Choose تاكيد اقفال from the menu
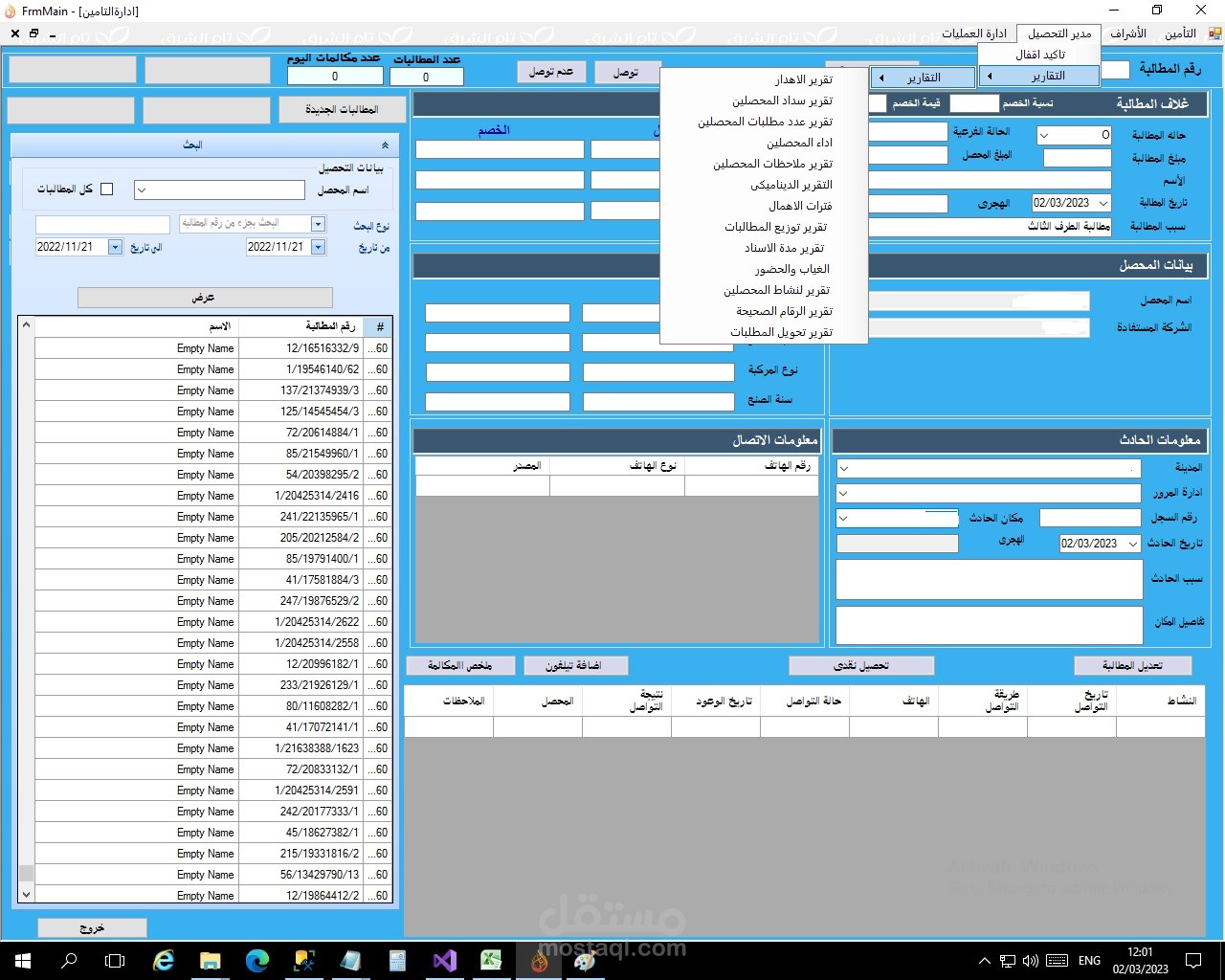 (1039, 55)
